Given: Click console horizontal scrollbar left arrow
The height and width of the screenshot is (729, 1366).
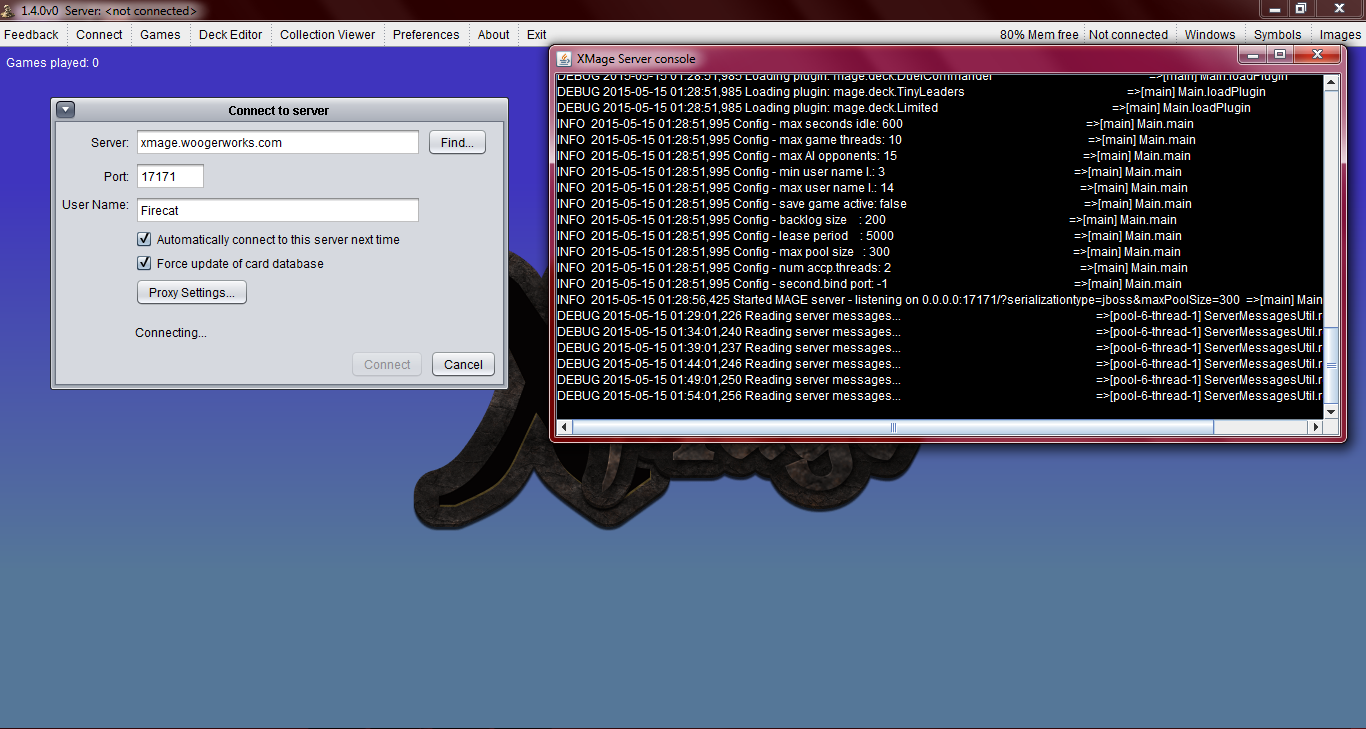Looking at the screenshot, I should point(564,427).
